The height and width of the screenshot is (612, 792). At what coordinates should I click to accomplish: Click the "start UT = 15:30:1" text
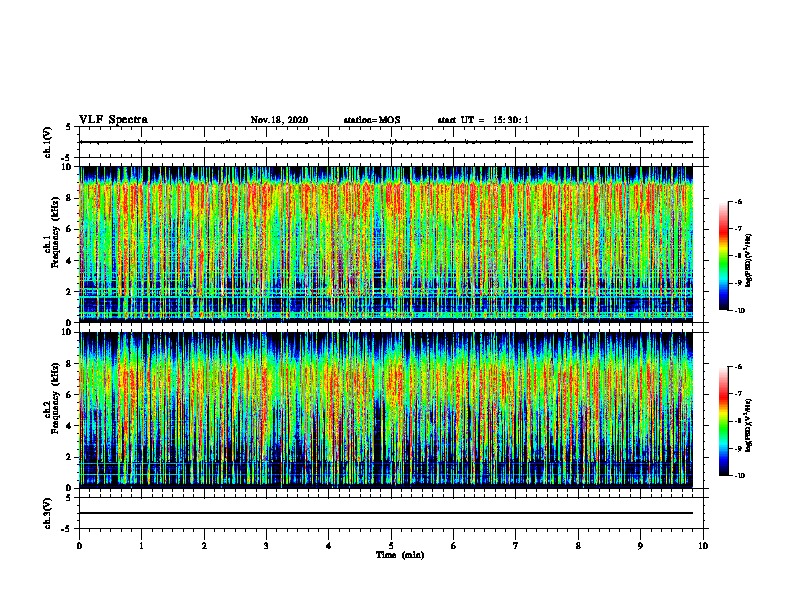[x=483, y=120]
